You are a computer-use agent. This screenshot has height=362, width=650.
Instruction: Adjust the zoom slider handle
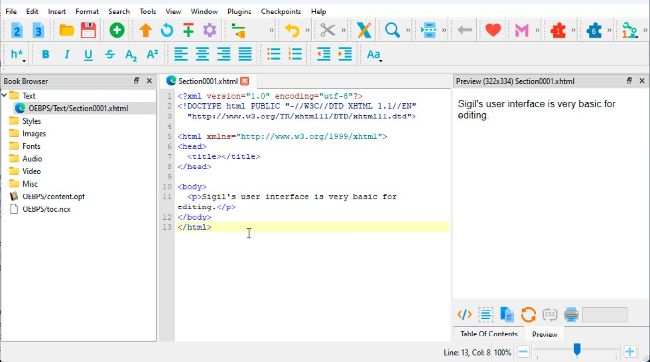tap(577, 350)
